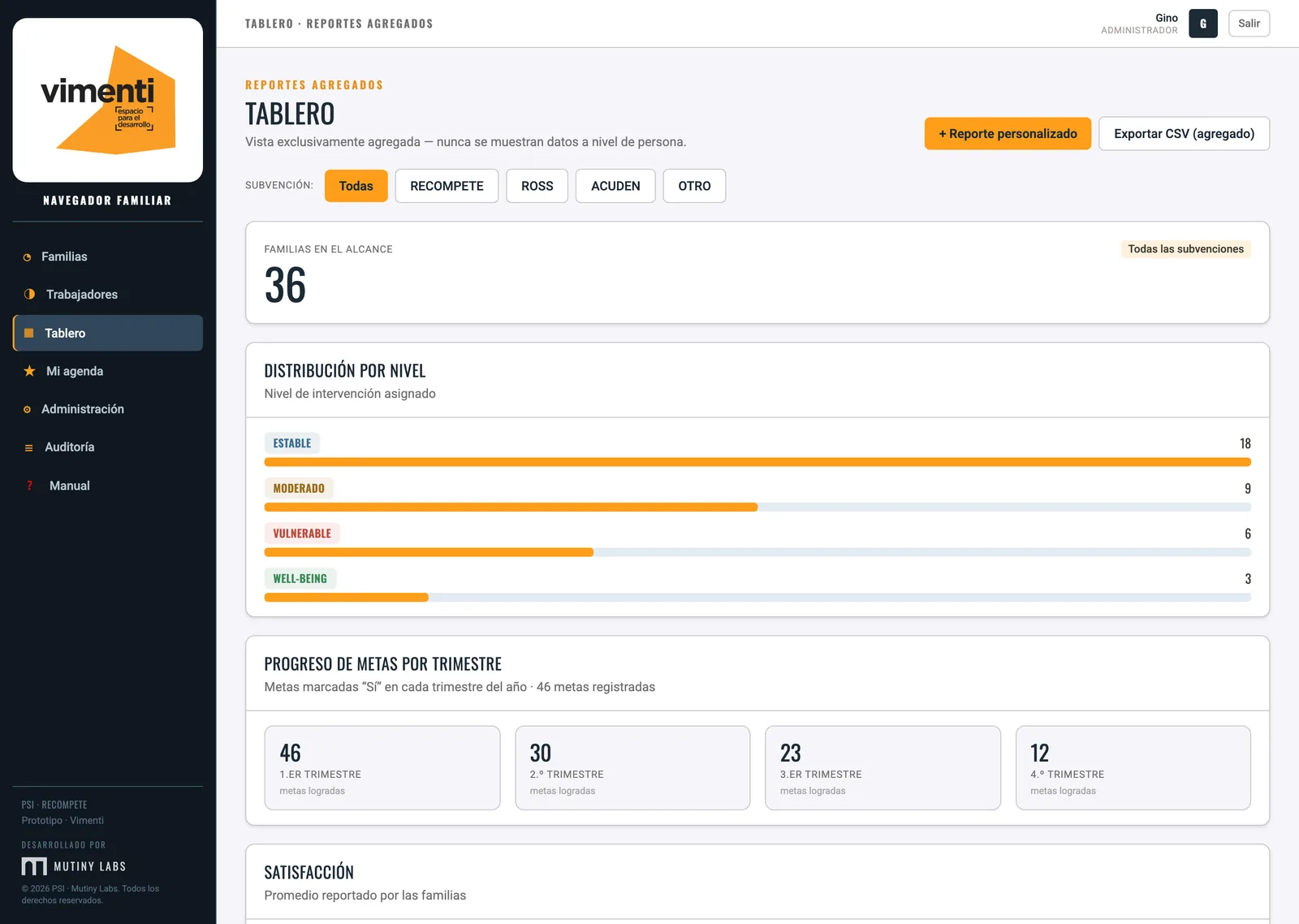Open the Auditoría page
Viewport: 1299px width, 924px height.
coord(108,447)
